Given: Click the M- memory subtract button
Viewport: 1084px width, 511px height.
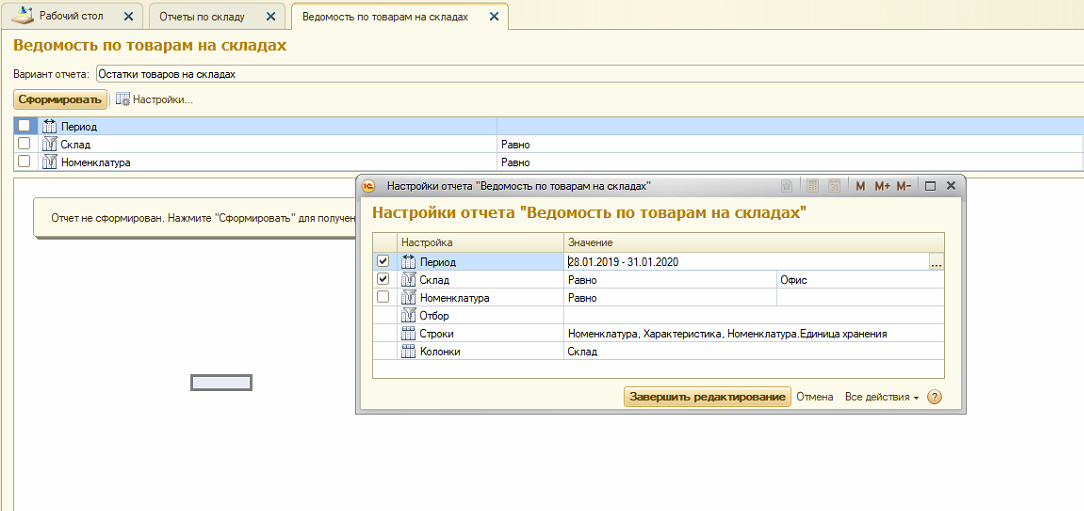Looking at the screenshot, I should pyautogui.click(x=904, y=186).
